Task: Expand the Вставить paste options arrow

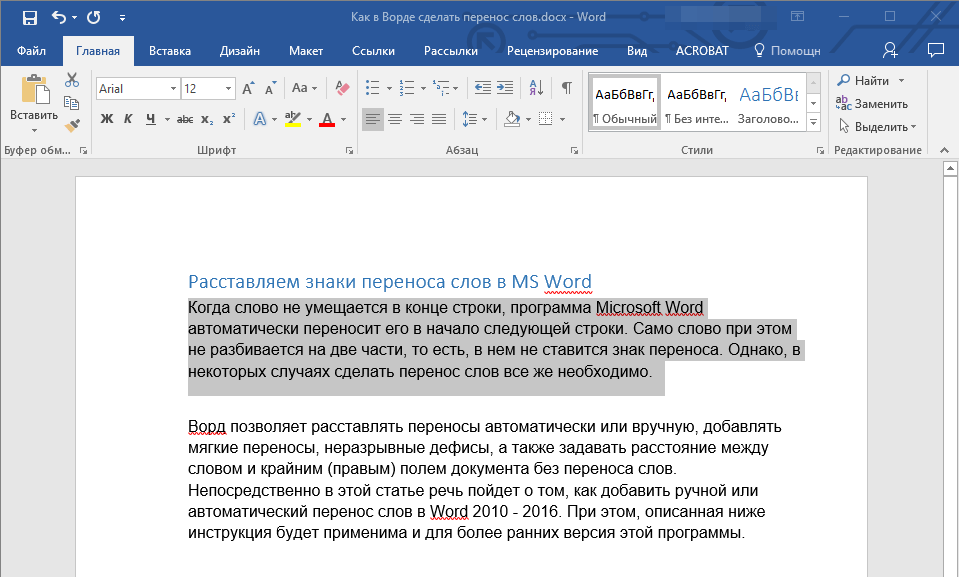Action: point(34,130)
